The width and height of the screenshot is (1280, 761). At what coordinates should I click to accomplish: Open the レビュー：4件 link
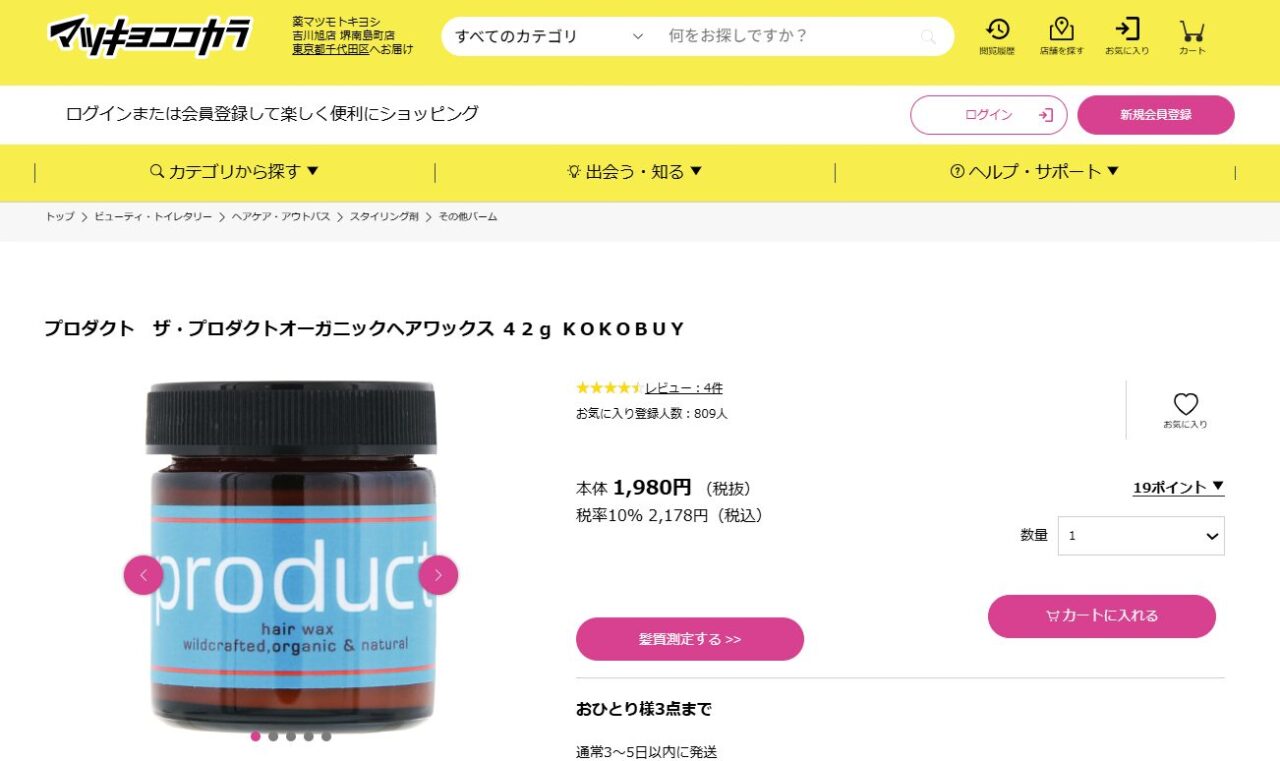click(x=683, y=388)
